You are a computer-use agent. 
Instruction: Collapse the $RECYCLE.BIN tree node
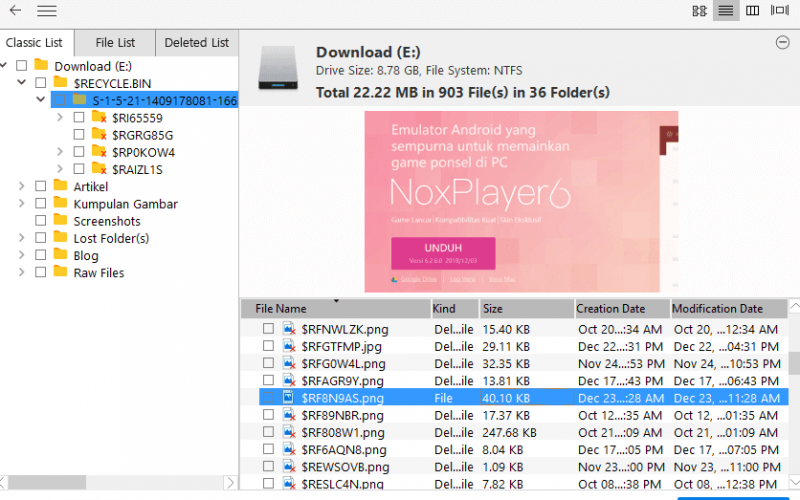point(21,82)
